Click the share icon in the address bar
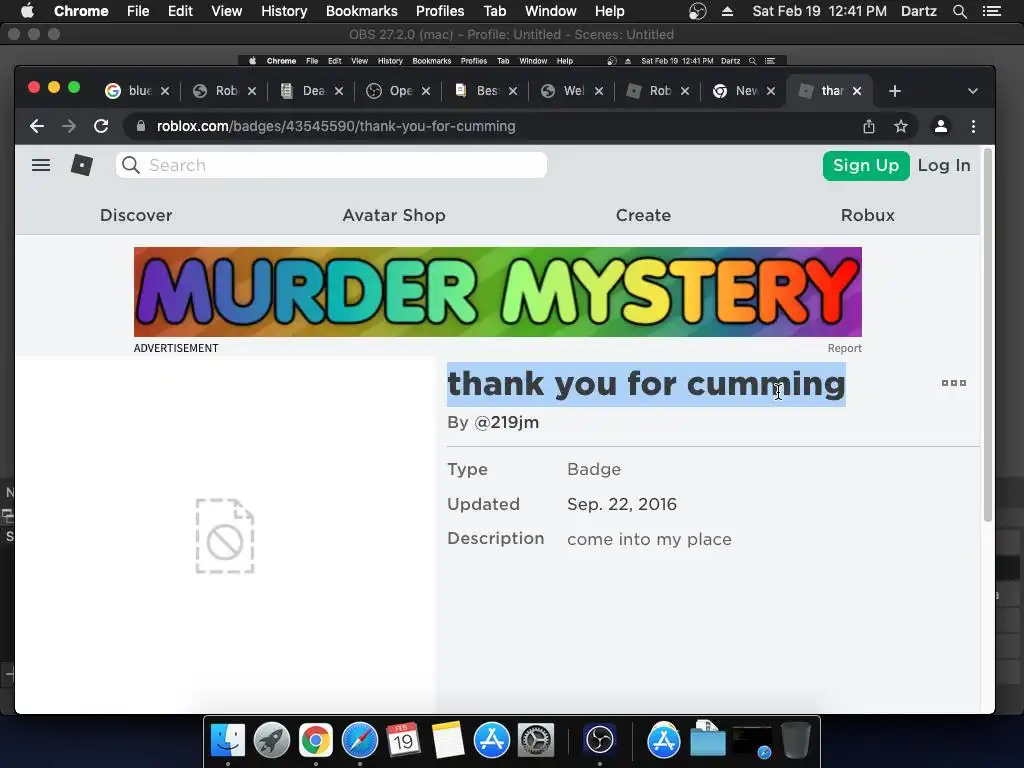The width and height of the screenshot is (1024, 768). (869, 126)
